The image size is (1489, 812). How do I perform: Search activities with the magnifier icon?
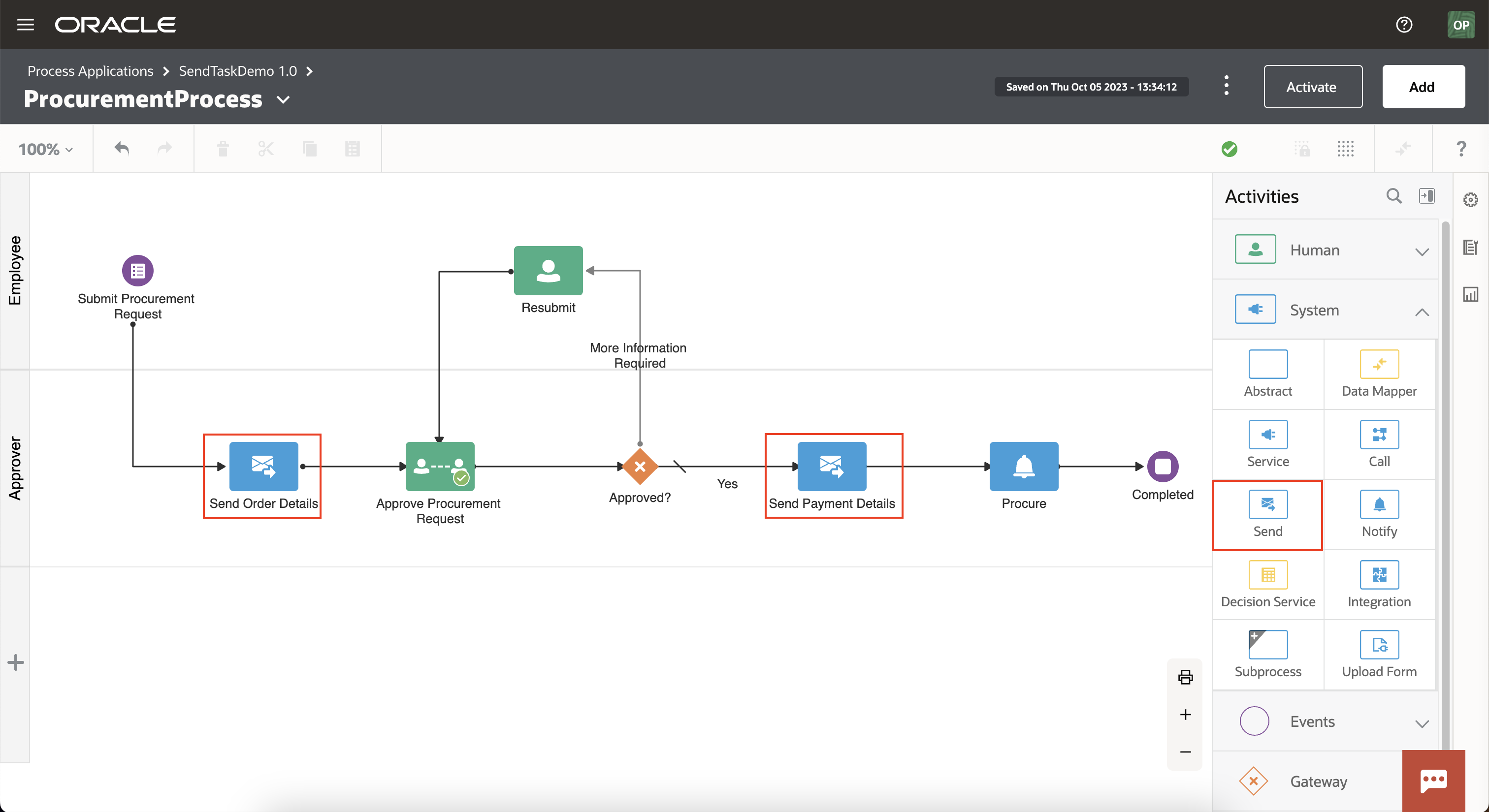pyautogui.click(x=1394, y=196)
